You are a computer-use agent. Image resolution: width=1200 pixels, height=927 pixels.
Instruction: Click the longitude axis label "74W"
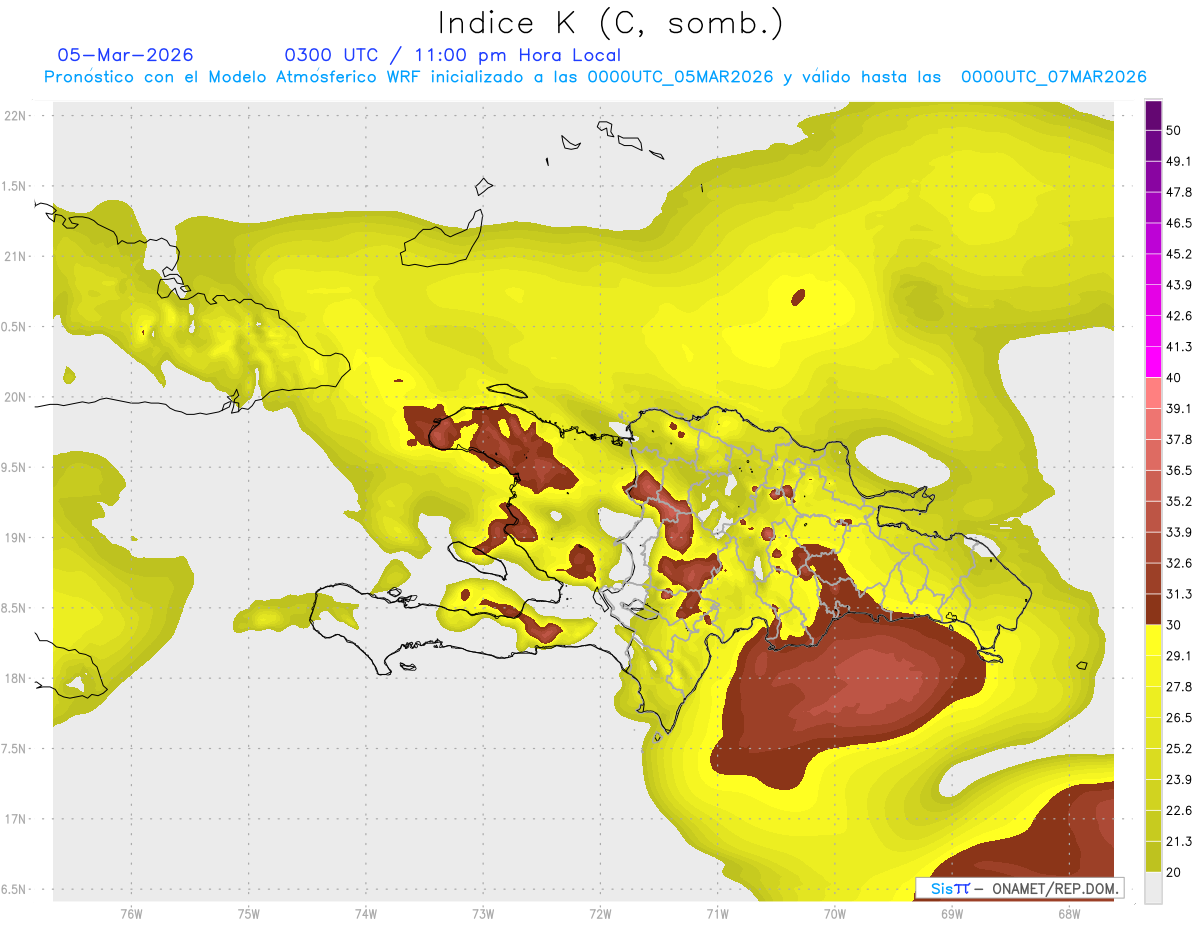365,913
